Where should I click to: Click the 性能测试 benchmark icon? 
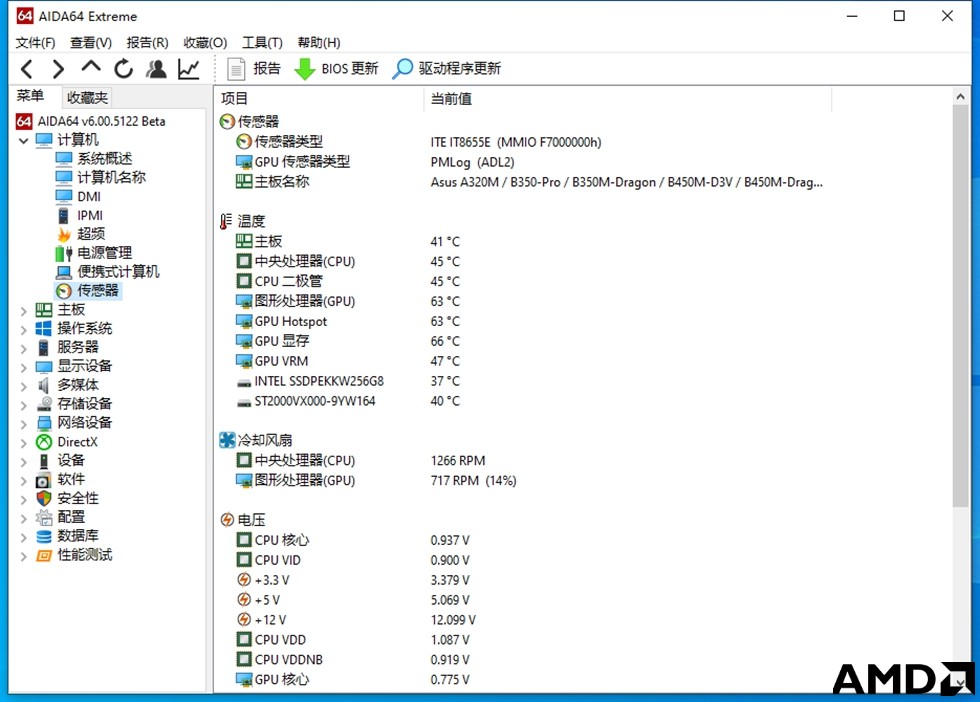(x=44, y=555)
